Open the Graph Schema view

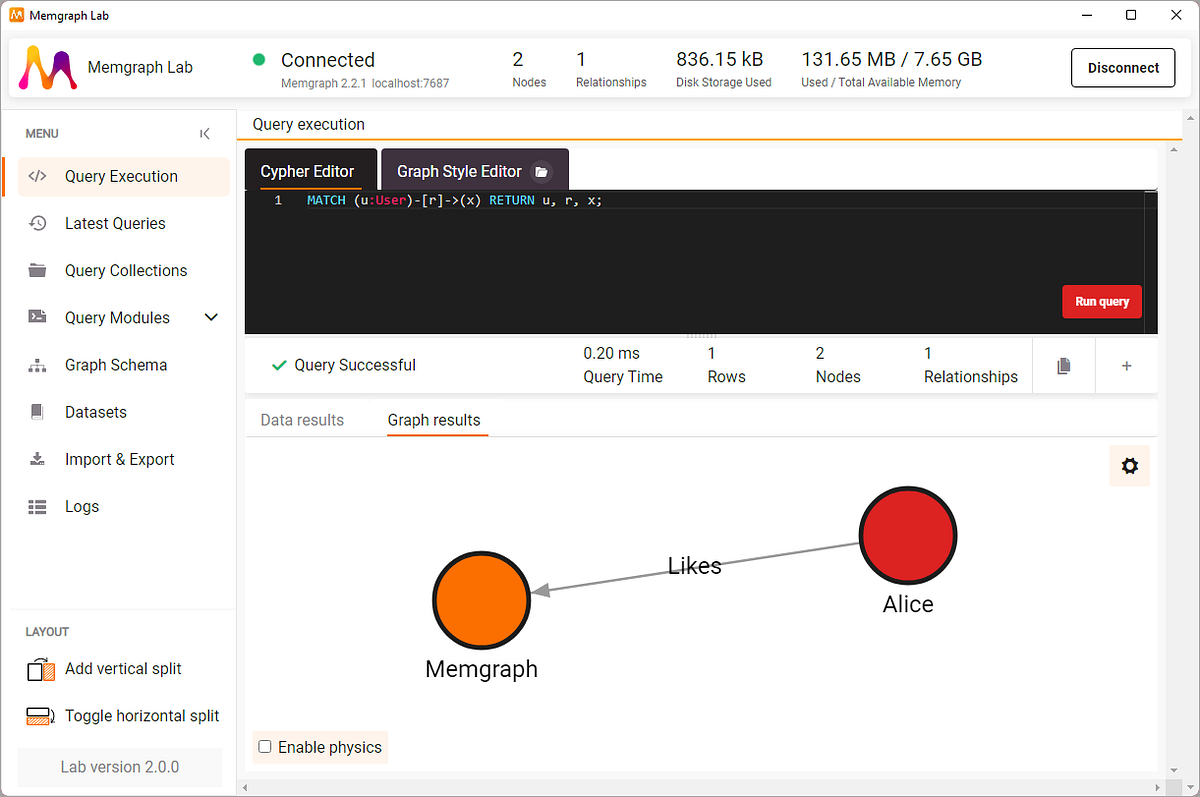116,365
